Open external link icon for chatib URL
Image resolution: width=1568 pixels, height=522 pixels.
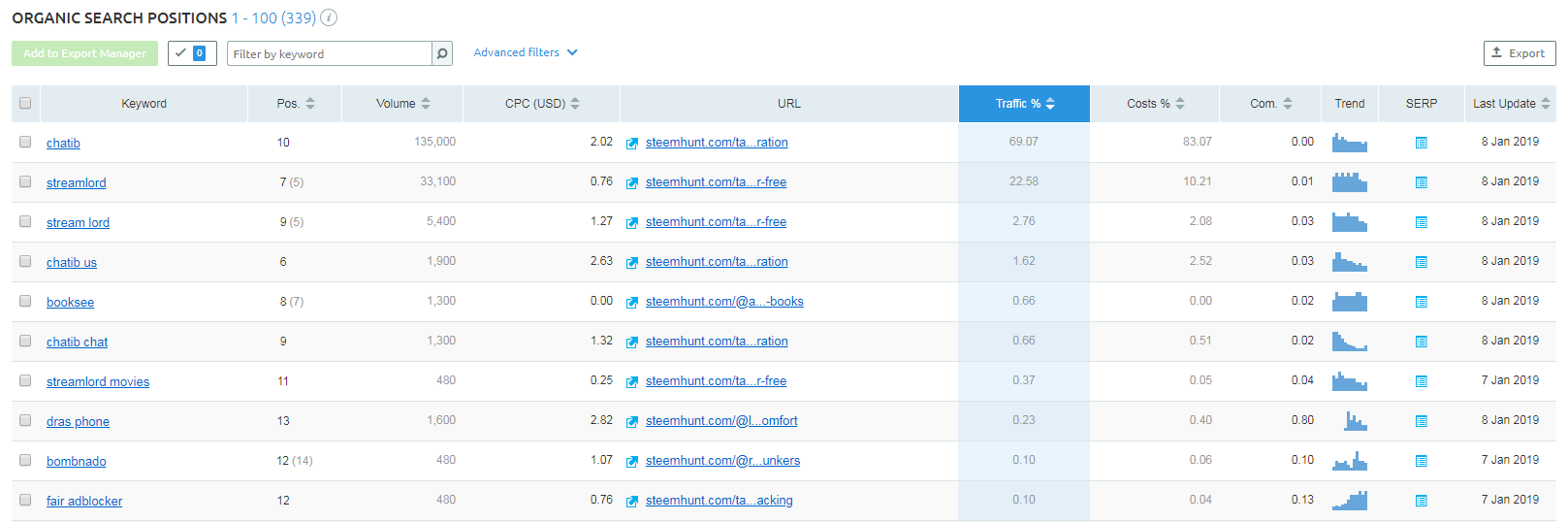tap(632, 144)
